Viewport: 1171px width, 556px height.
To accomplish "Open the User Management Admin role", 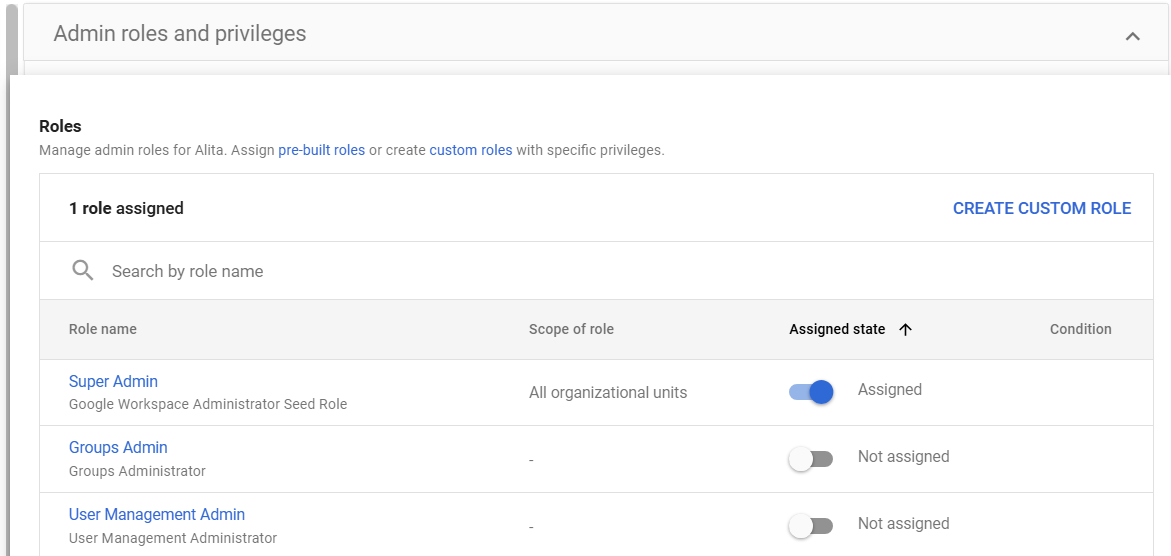I will click(x=157, y=514).
